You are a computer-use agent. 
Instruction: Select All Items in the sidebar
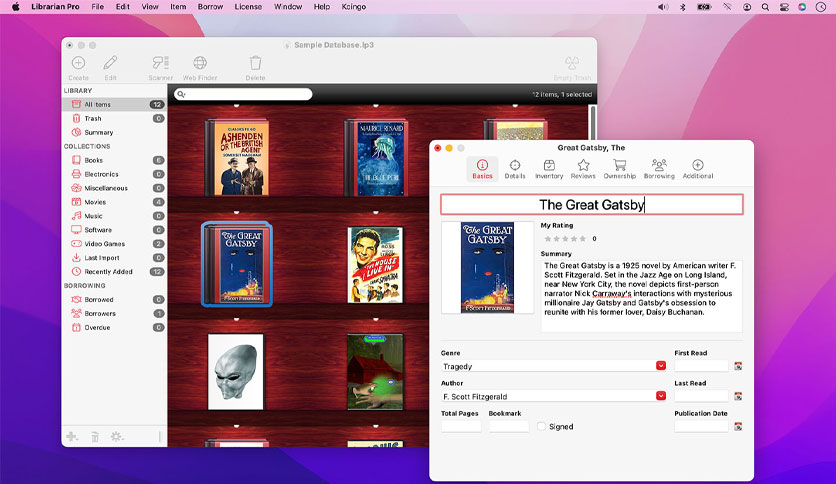(115, 104)
